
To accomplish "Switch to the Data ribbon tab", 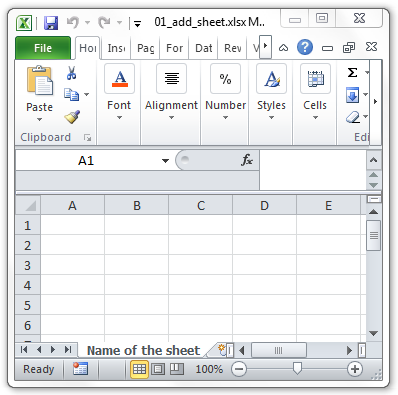I will (203, 48).
